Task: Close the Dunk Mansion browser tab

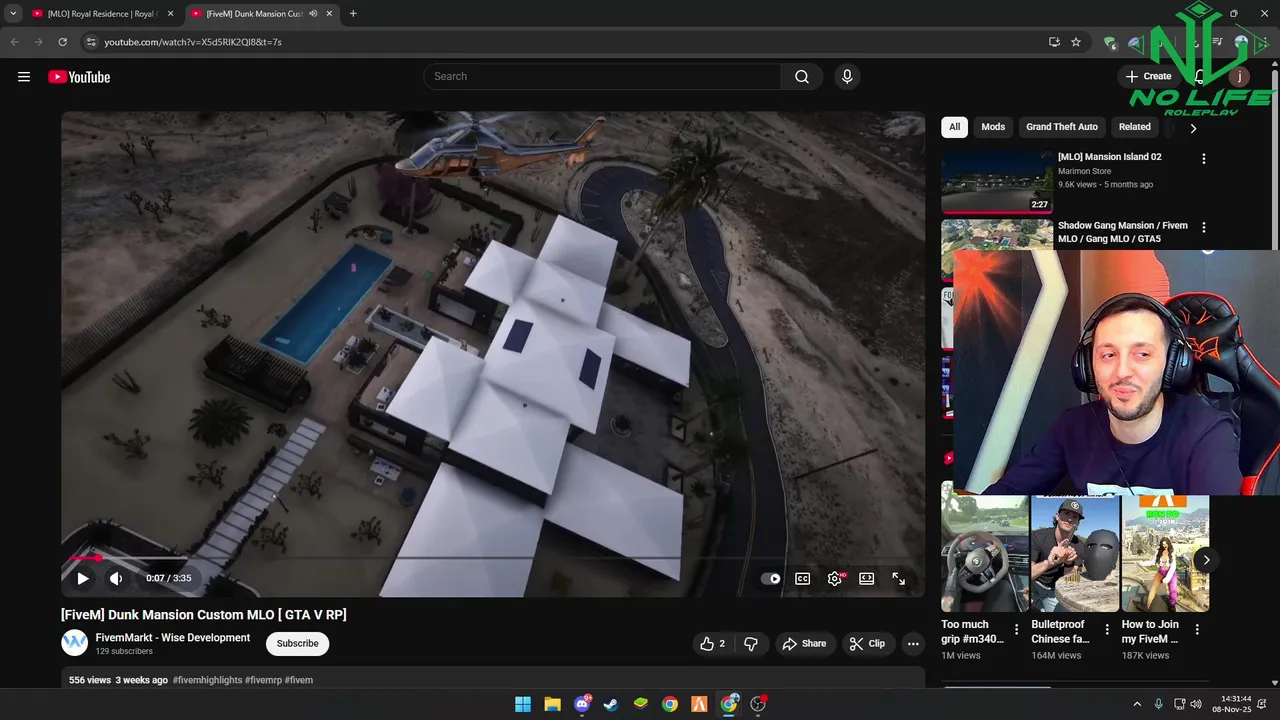Action: 329,14
